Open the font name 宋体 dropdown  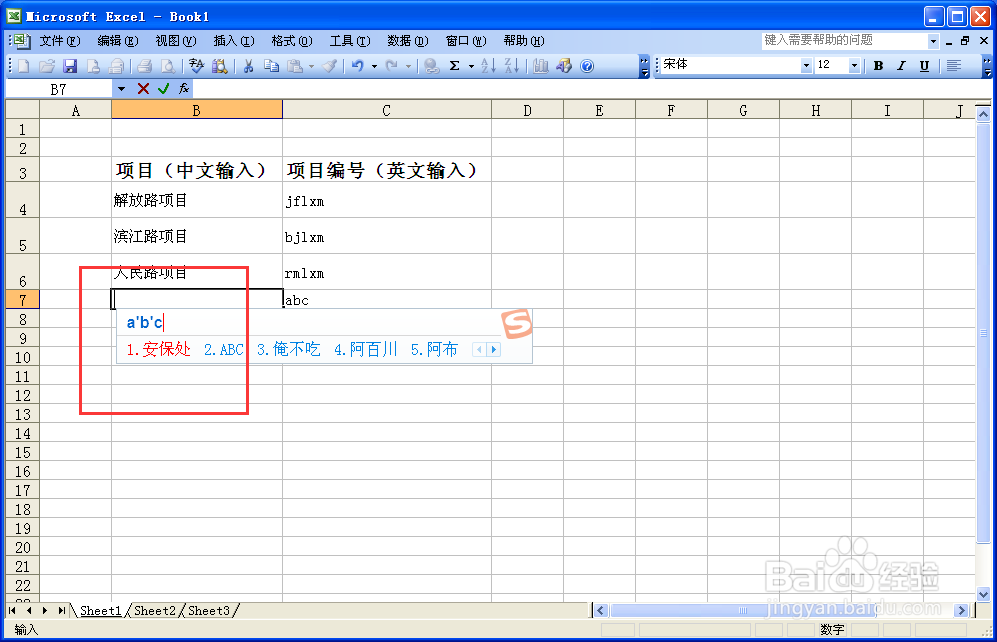pyautogui.click(x=806, y=65)
